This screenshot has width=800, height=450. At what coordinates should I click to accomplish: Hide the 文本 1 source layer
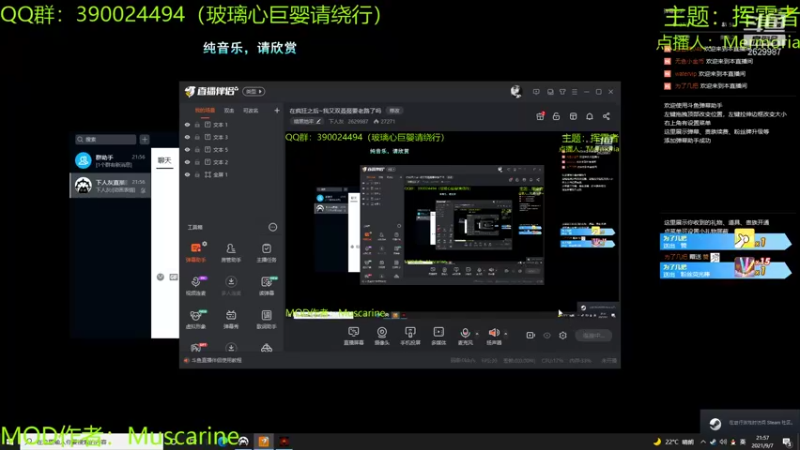click(187, 124)
